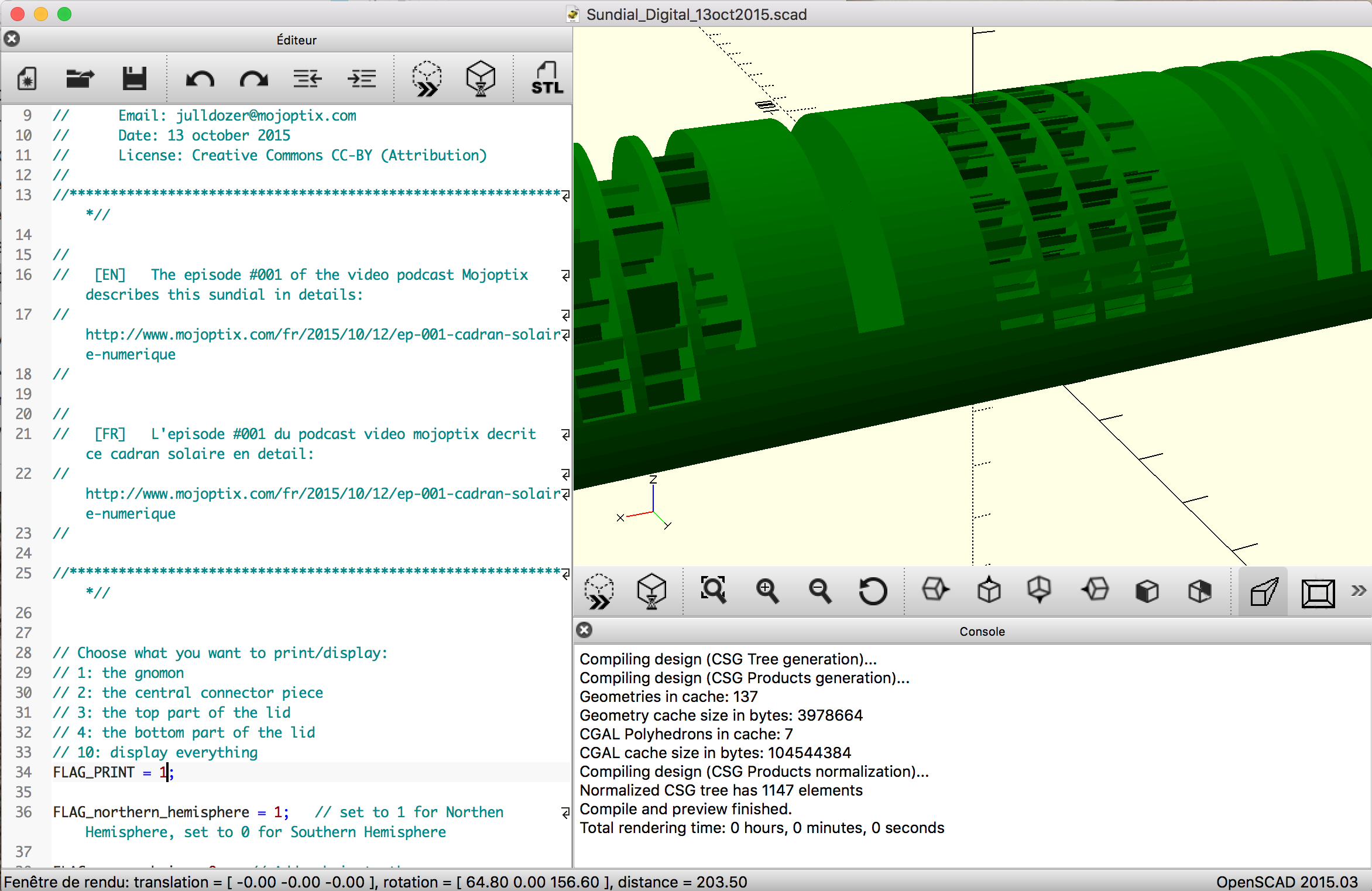Zoom in on the 3D view
The width and height of the screenshot is (1372, 891).
pyautogui.click(x=767, y=590)
